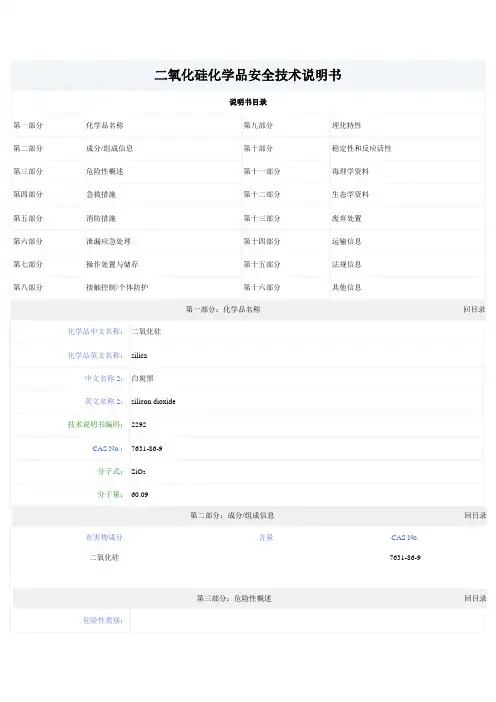
Task: Click the 第十部分 contents label
Action: click(x=258, y=148)
